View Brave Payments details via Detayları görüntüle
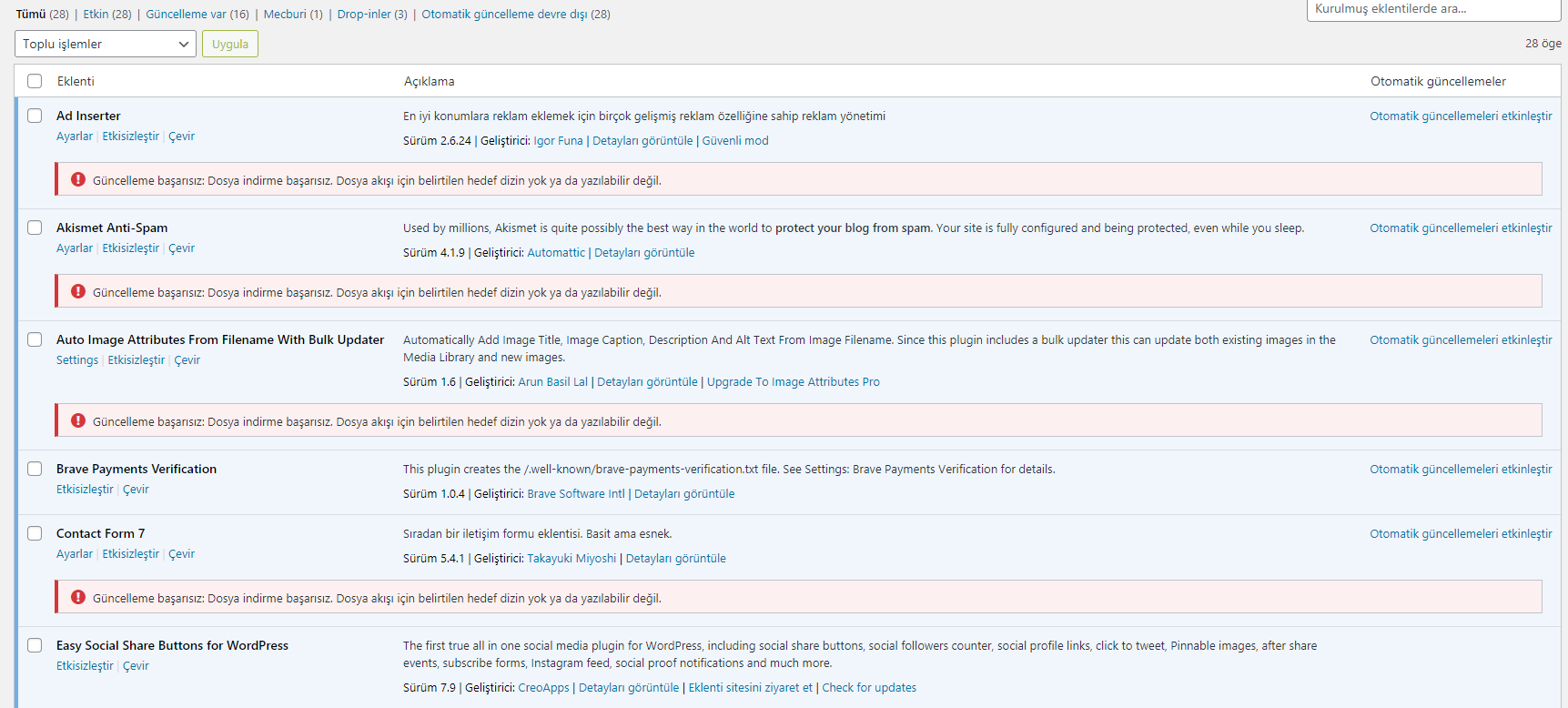The image size is (1568, 708). (684, 494)
